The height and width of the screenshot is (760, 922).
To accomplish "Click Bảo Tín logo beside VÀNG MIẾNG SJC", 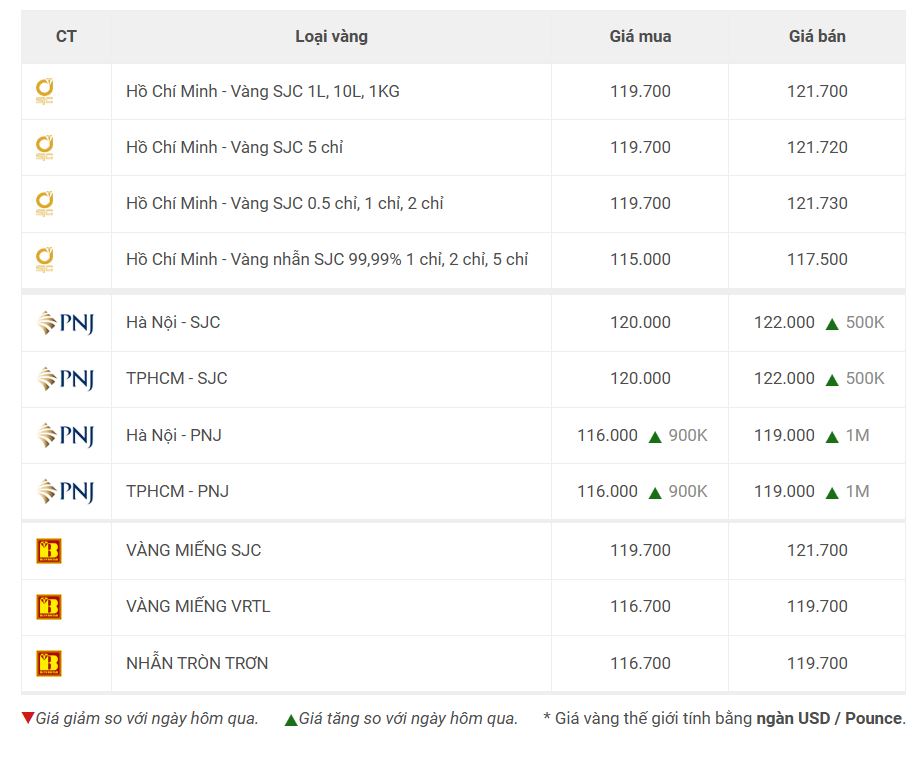I will point(49,551).
